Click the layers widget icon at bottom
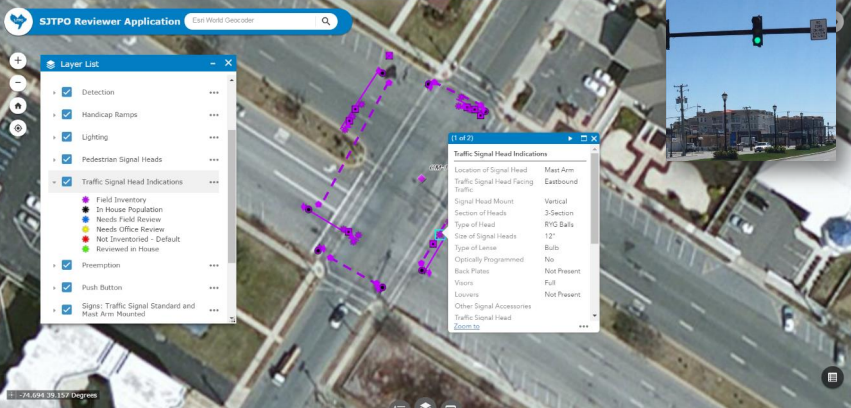The image size is (851, 408). coord(426,403)
